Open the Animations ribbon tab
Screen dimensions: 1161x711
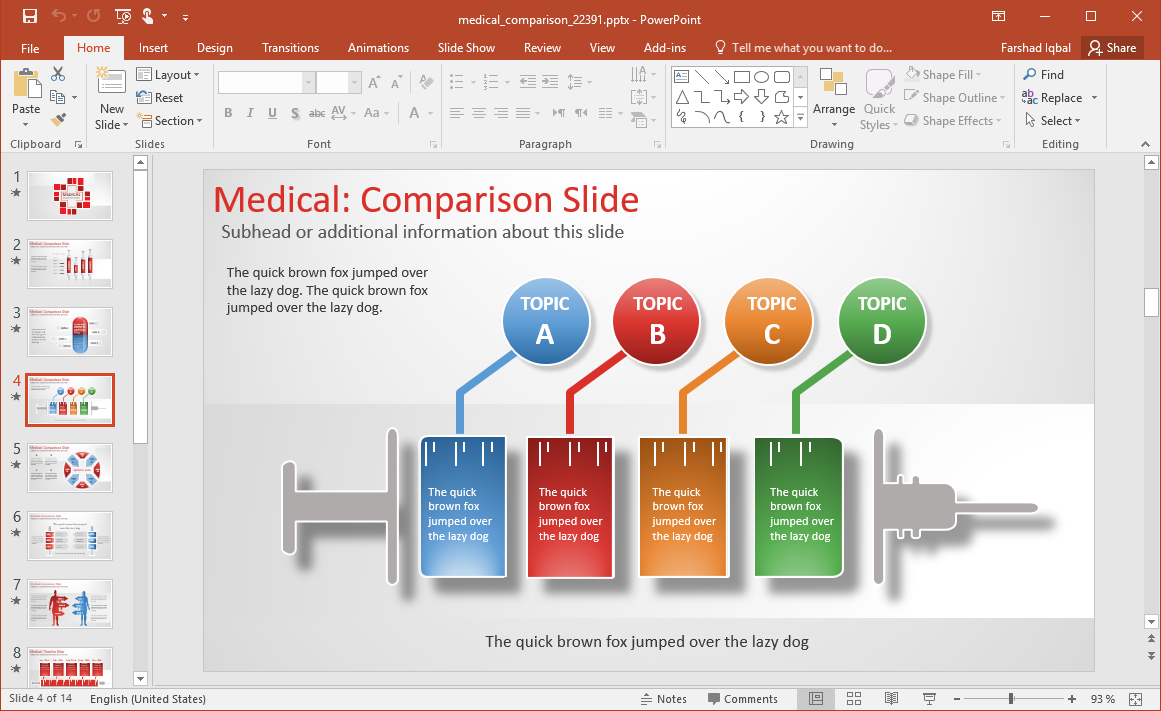378,47
